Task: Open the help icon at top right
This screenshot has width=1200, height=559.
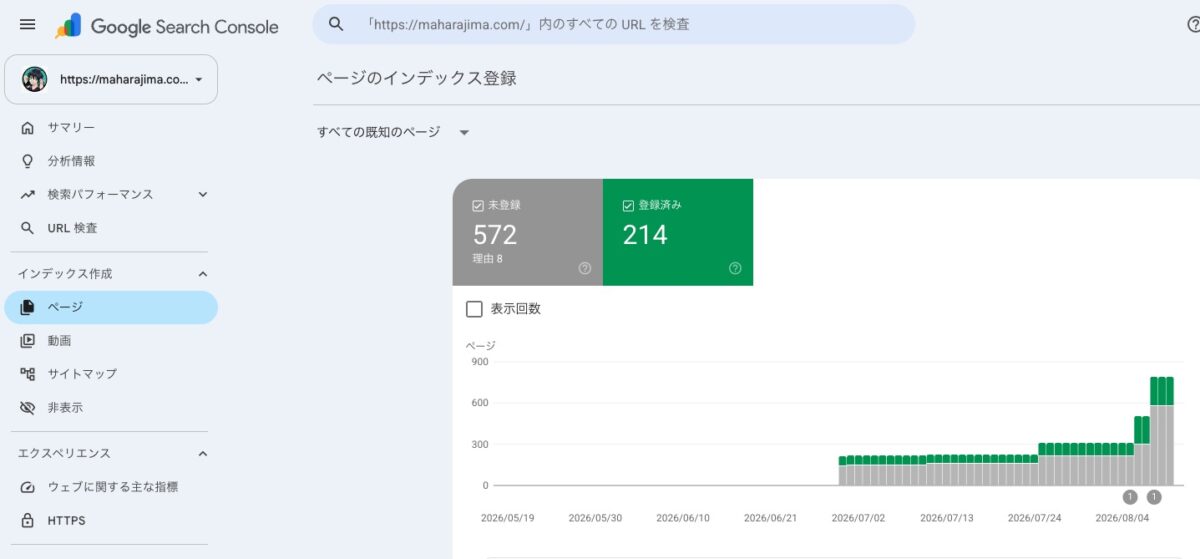Action: pyautogui.click(x=1193, y=25)
